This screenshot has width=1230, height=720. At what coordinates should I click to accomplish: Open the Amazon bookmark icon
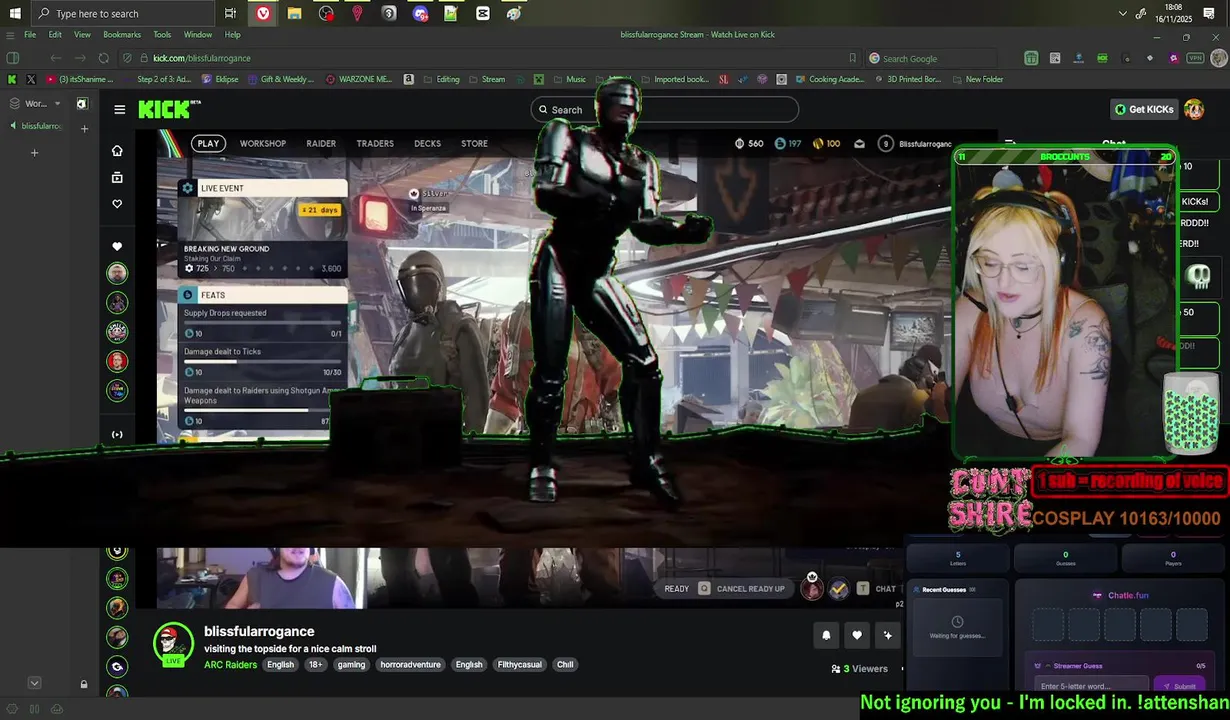[x=408, y=79]
